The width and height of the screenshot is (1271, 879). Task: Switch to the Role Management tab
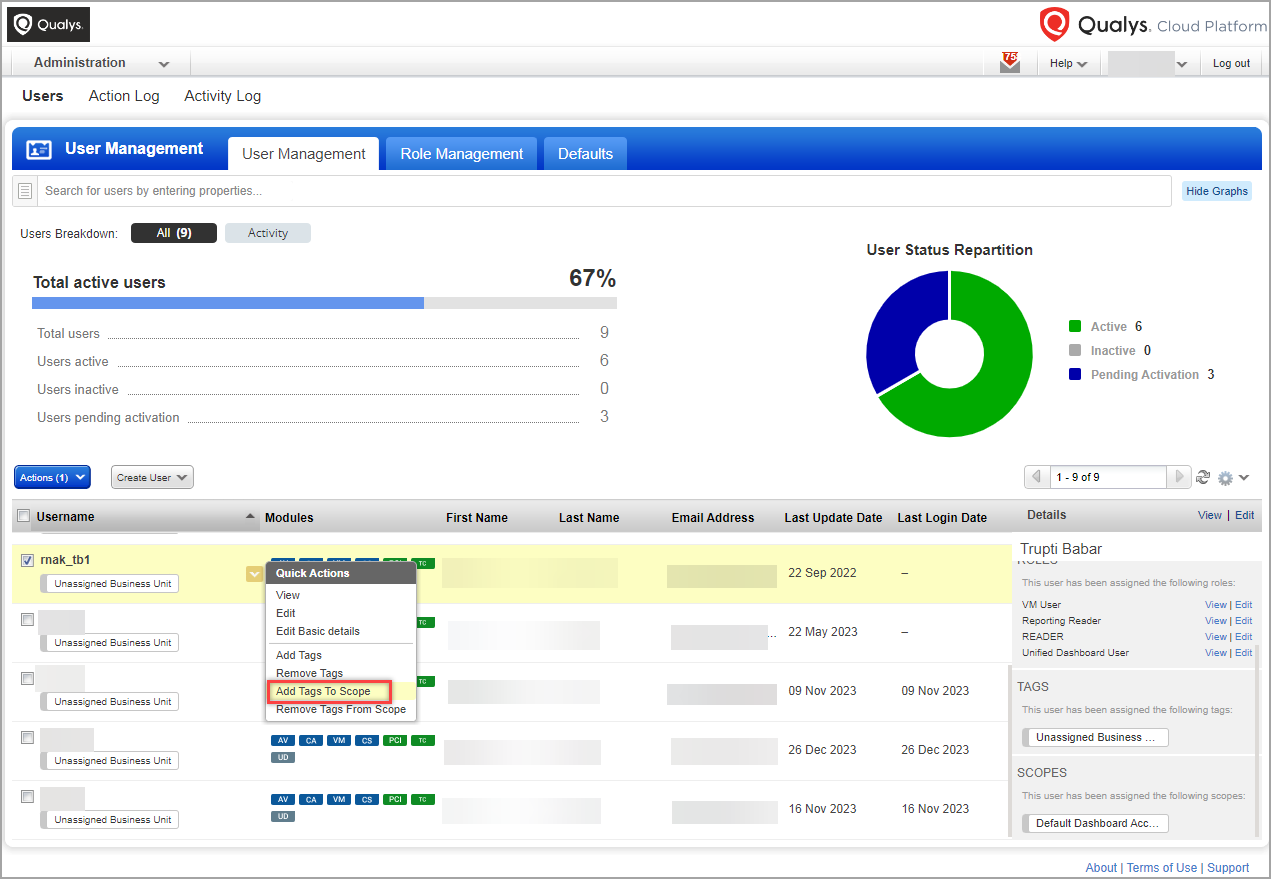click(x=461, y=154)
